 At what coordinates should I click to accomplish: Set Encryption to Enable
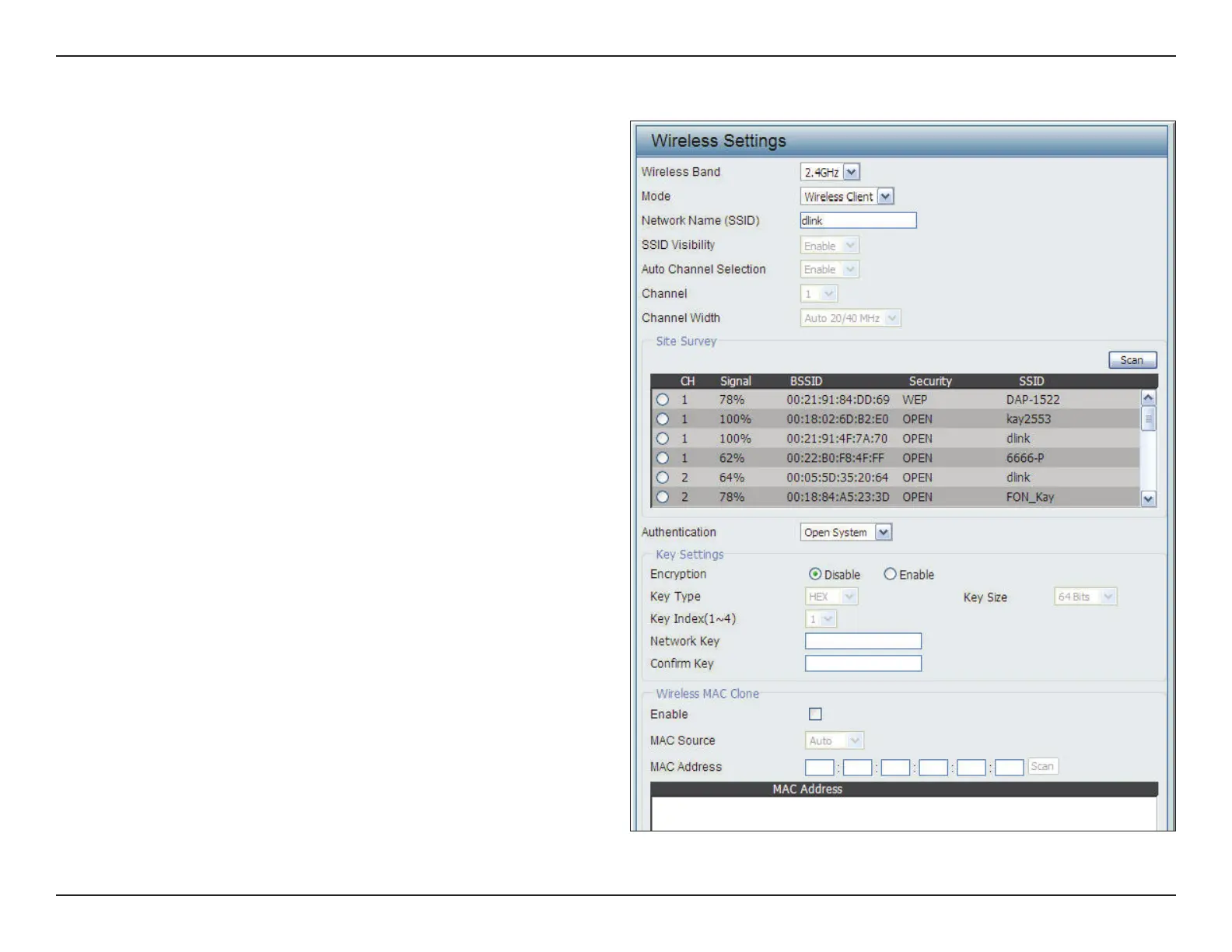coord(890,574)
